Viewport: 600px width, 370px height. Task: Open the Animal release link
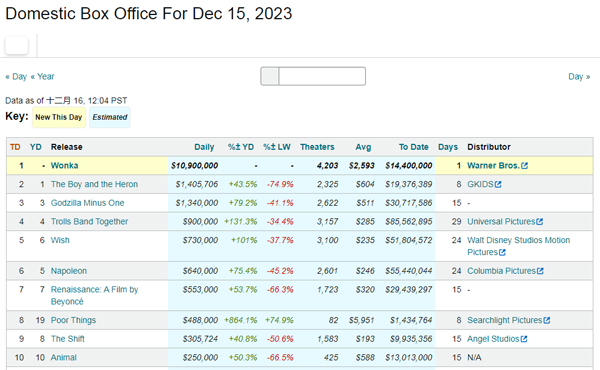point(64,357)
